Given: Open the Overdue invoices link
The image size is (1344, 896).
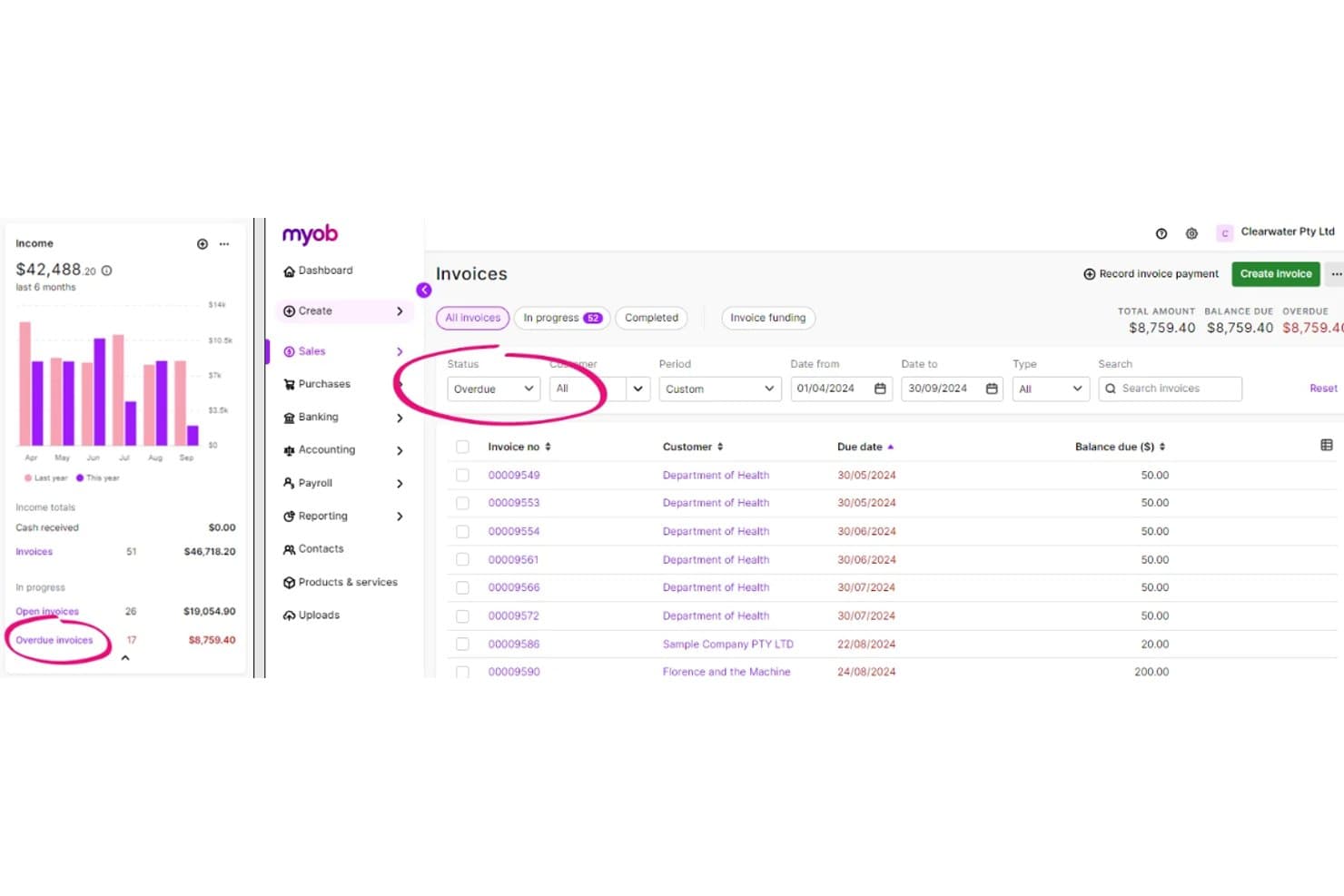Looking at the screenshot, I should 54,640.
